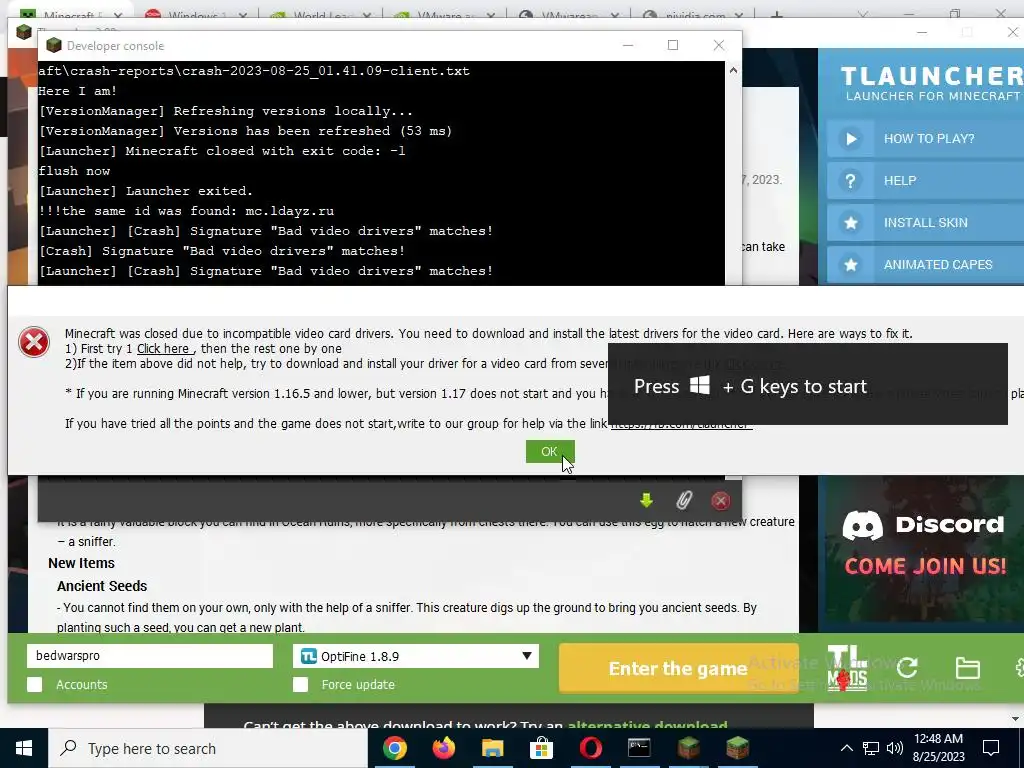
Task: Click the star icon beside ANIMATED CAPES
Action: [x=850, y=265]
